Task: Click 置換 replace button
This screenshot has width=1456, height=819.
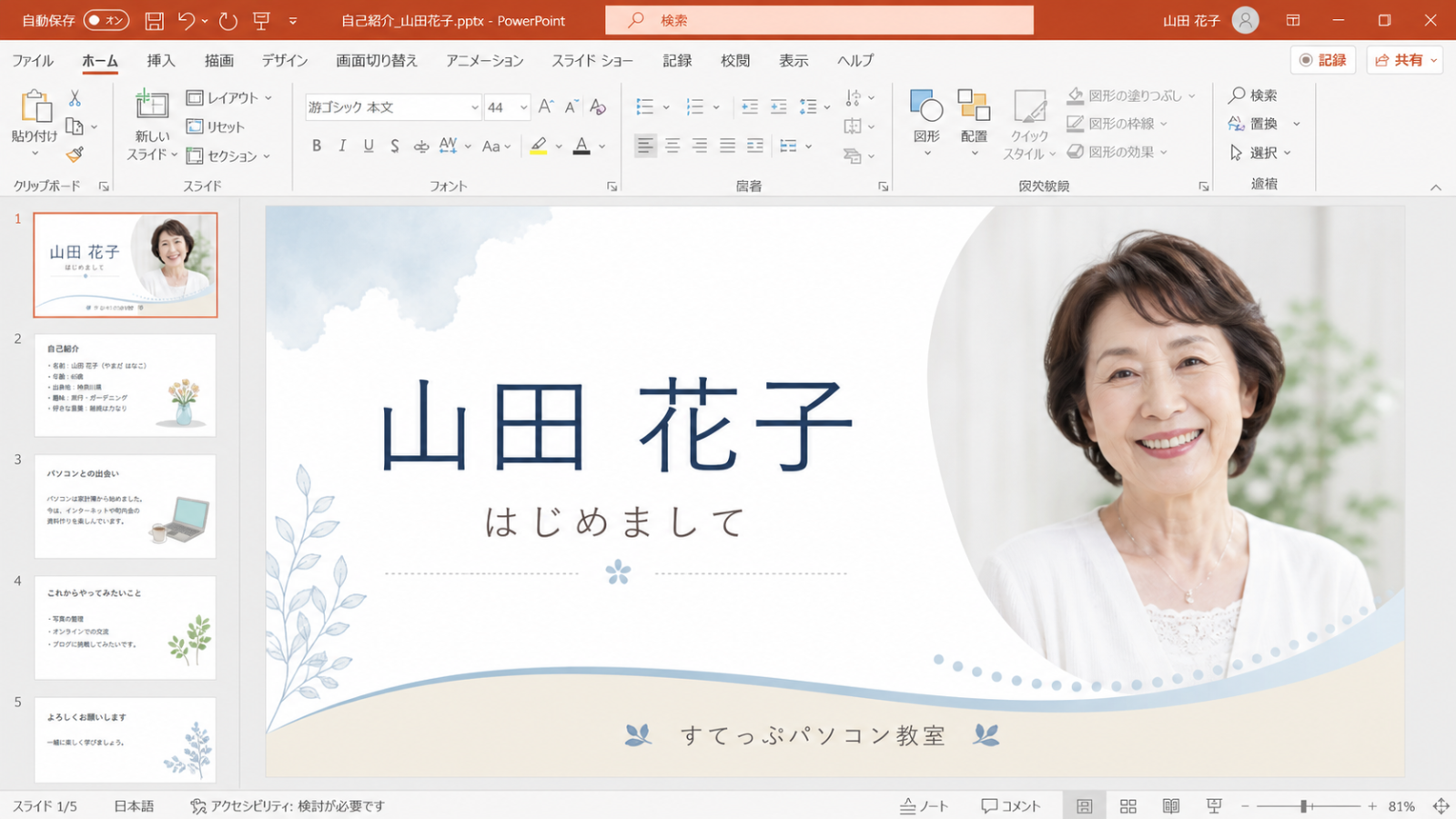Action: coord(1252,124)
